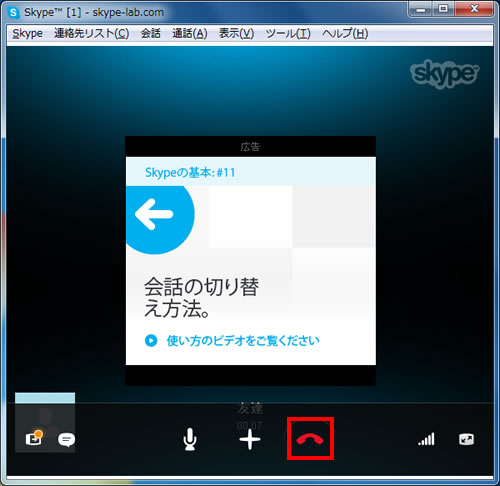Click the blue circle back arrow in the ad
The height and width of the screenshot is (486, 500).
point(160,220)
